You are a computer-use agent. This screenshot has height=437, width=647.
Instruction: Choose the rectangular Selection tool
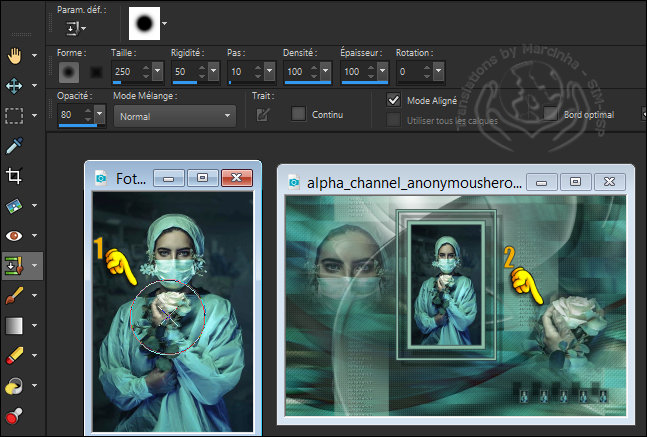[x=14, y=115]
